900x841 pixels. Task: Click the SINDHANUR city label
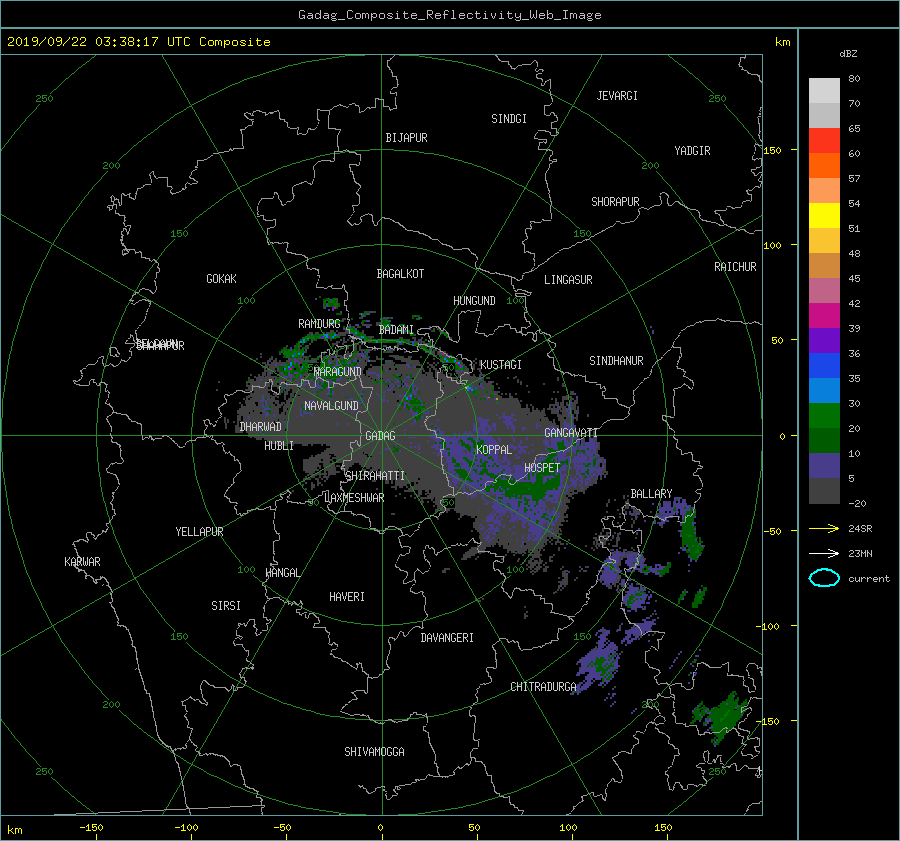click(616, 361)
